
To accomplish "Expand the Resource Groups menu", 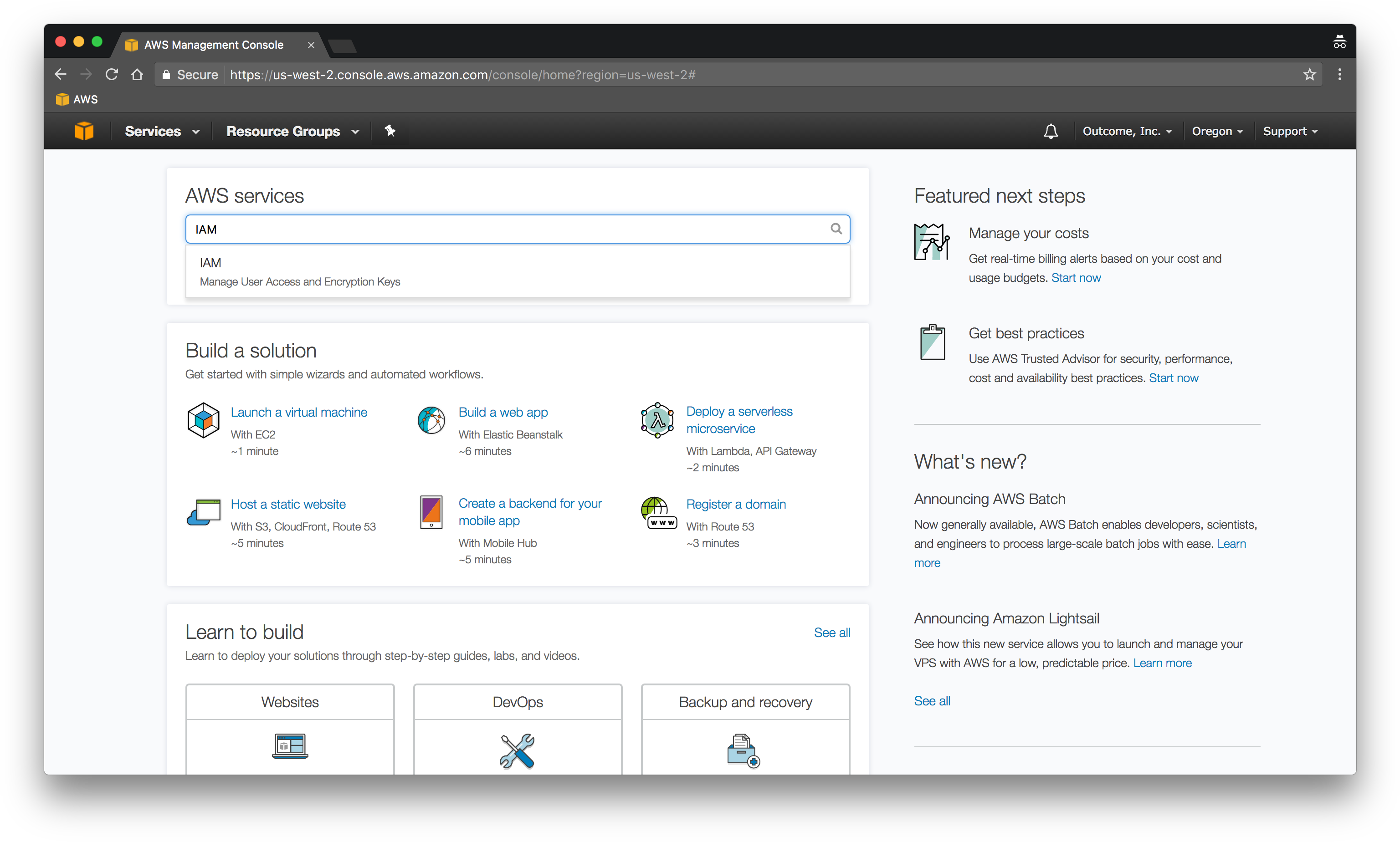I will point(293,131).
